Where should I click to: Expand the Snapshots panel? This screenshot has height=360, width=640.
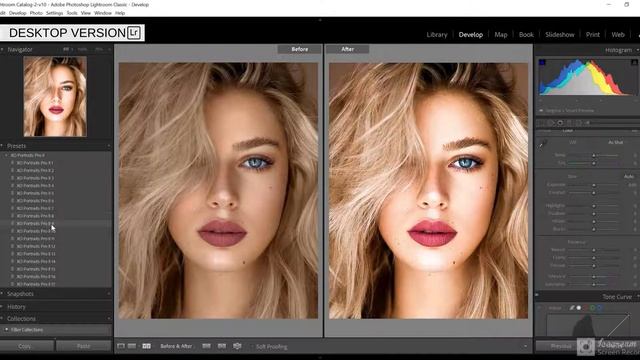coord(2,294)
